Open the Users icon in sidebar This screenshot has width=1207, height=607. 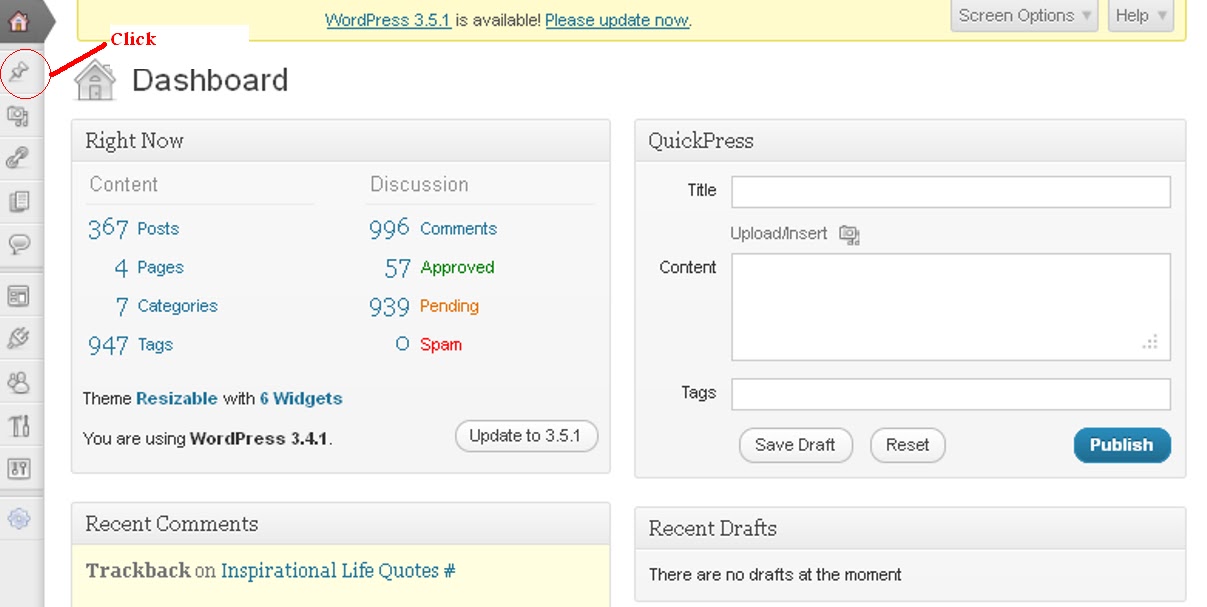(19, 382)
